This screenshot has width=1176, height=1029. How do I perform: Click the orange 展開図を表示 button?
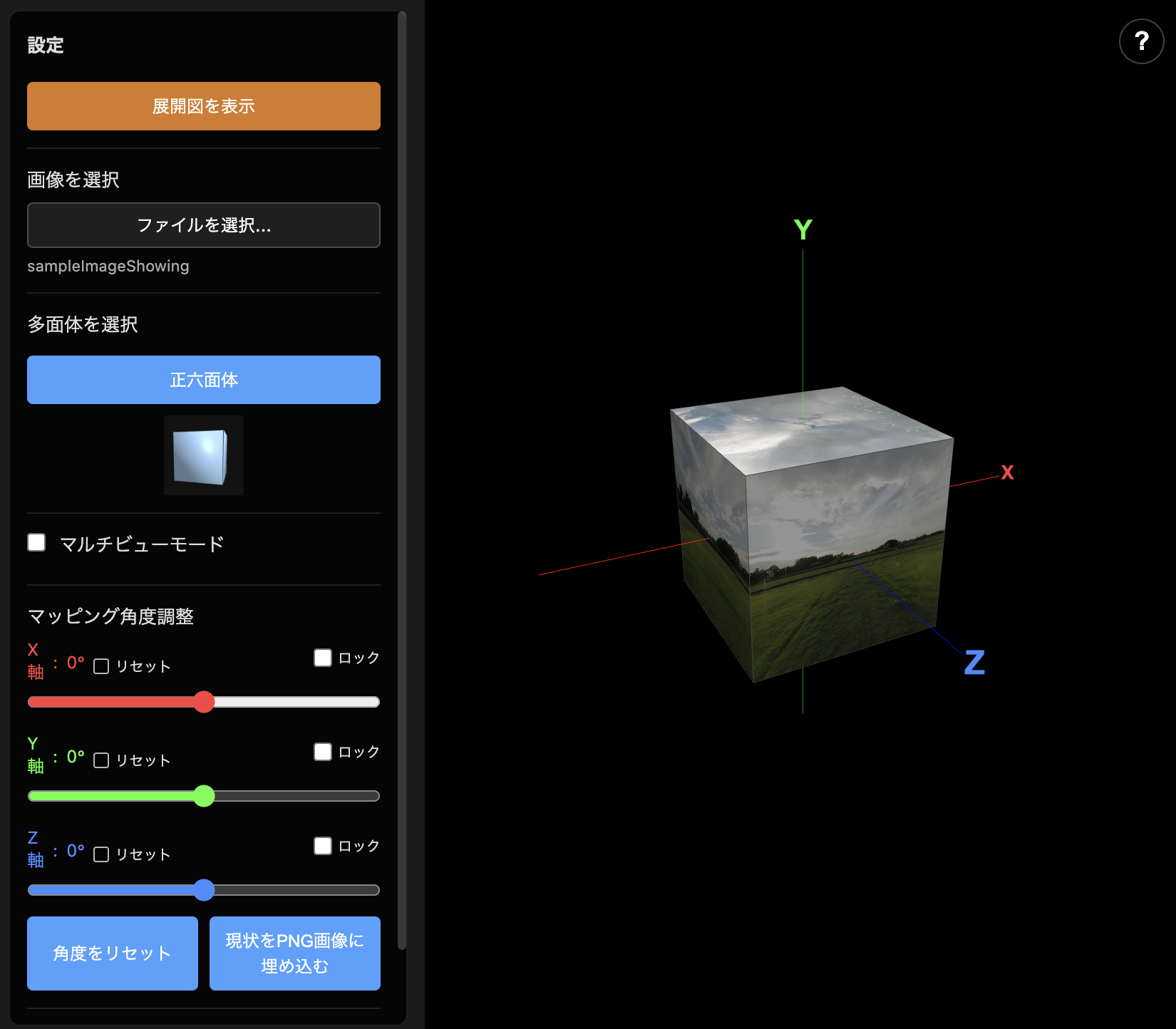click(x=203, y=106)
